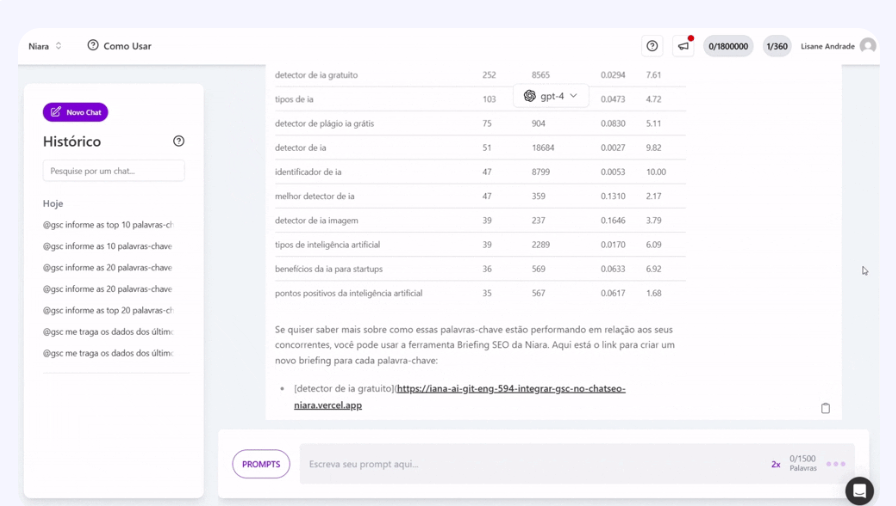The image size is (896, 506).
Task: Click the 1/360 usage badge
Action: point(777,46)
